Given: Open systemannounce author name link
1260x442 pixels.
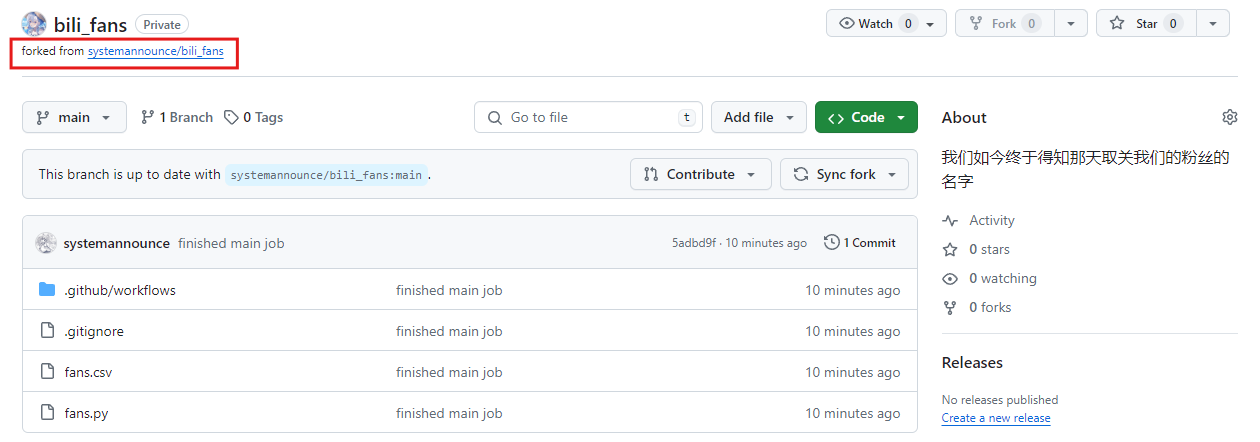Looking at the screenshot, I should 116,243.
